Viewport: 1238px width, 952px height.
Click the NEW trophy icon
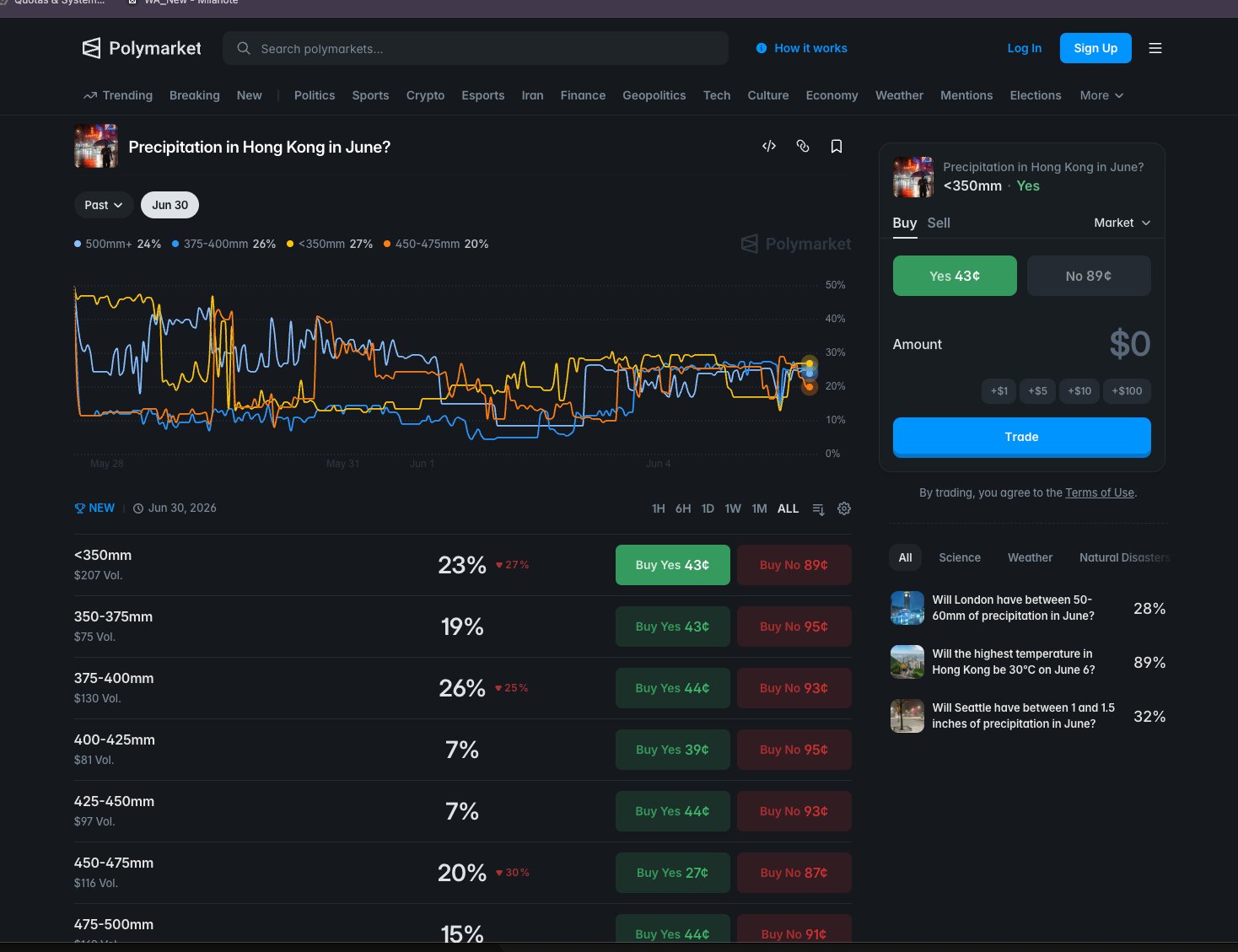[80, 508]
